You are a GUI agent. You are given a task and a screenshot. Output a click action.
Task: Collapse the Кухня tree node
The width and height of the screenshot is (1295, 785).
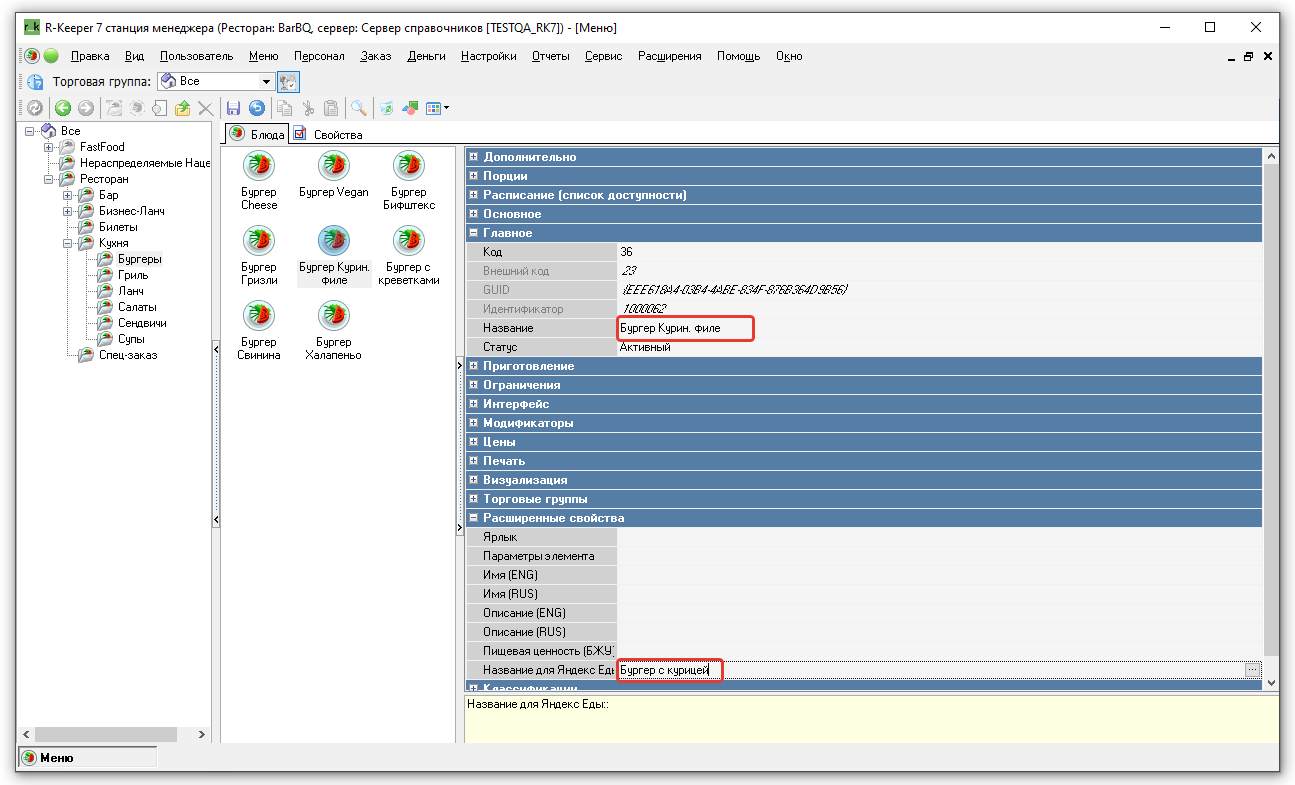point(67,243)
